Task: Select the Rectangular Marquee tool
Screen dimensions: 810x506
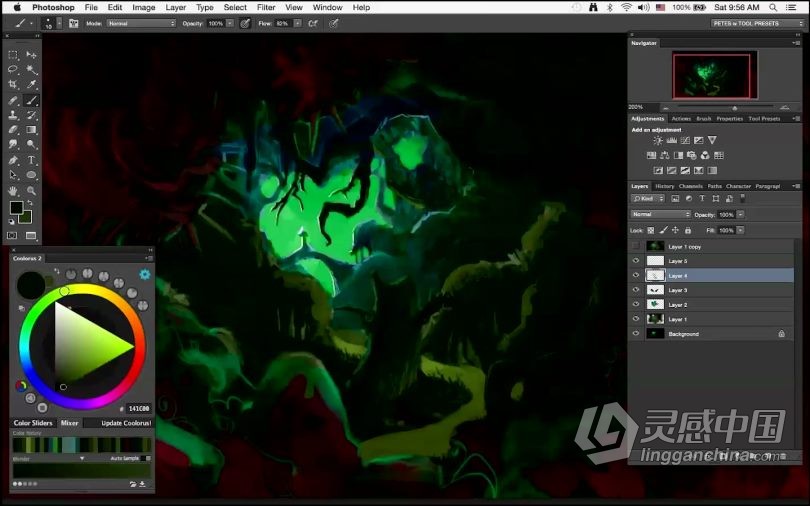Action: click(13, 55)
